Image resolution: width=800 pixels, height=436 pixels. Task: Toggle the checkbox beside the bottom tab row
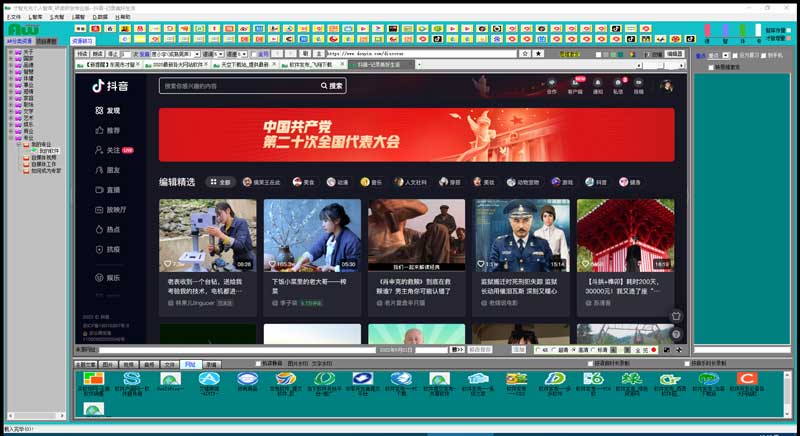pos(258,364)
